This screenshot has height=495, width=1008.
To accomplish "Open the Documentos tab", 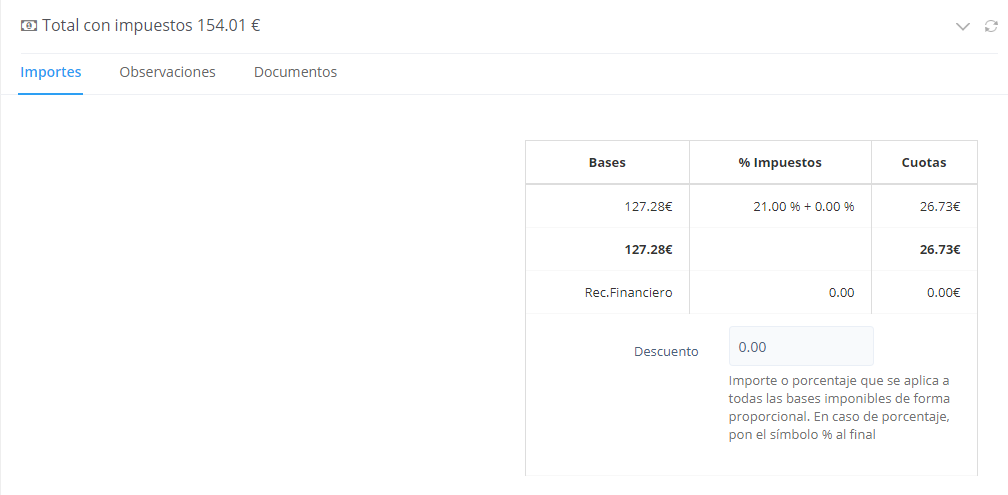I will pyautogui.click(x=295, y=72).
